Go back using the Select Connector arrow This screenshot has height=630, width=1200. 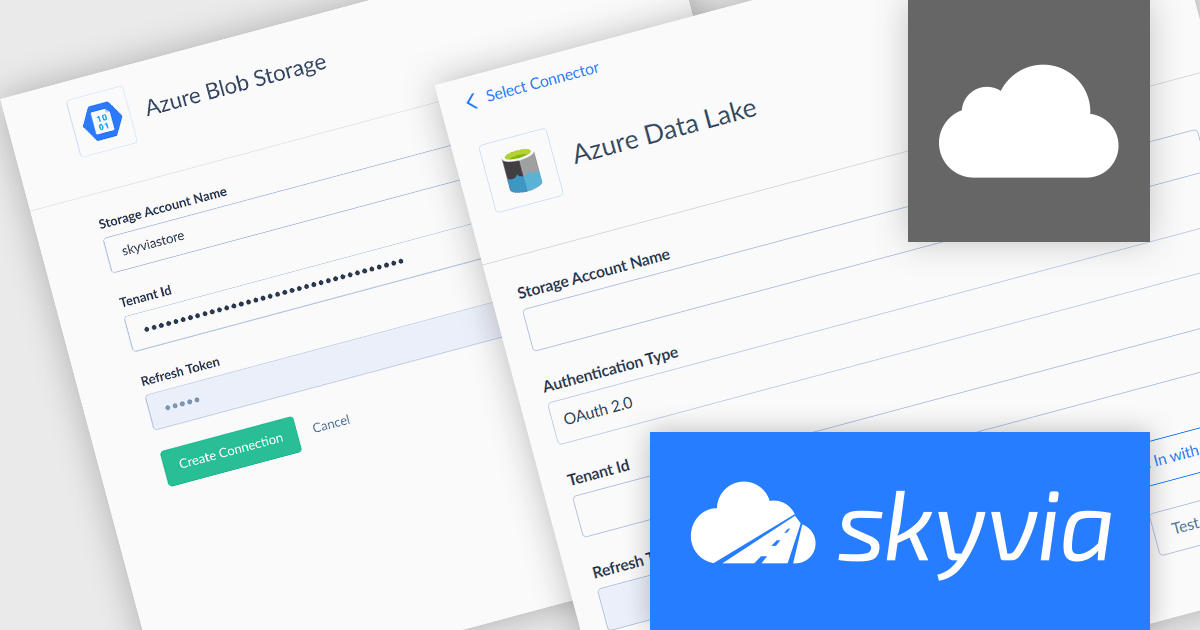pyautogui.click(x=472, y=100)
